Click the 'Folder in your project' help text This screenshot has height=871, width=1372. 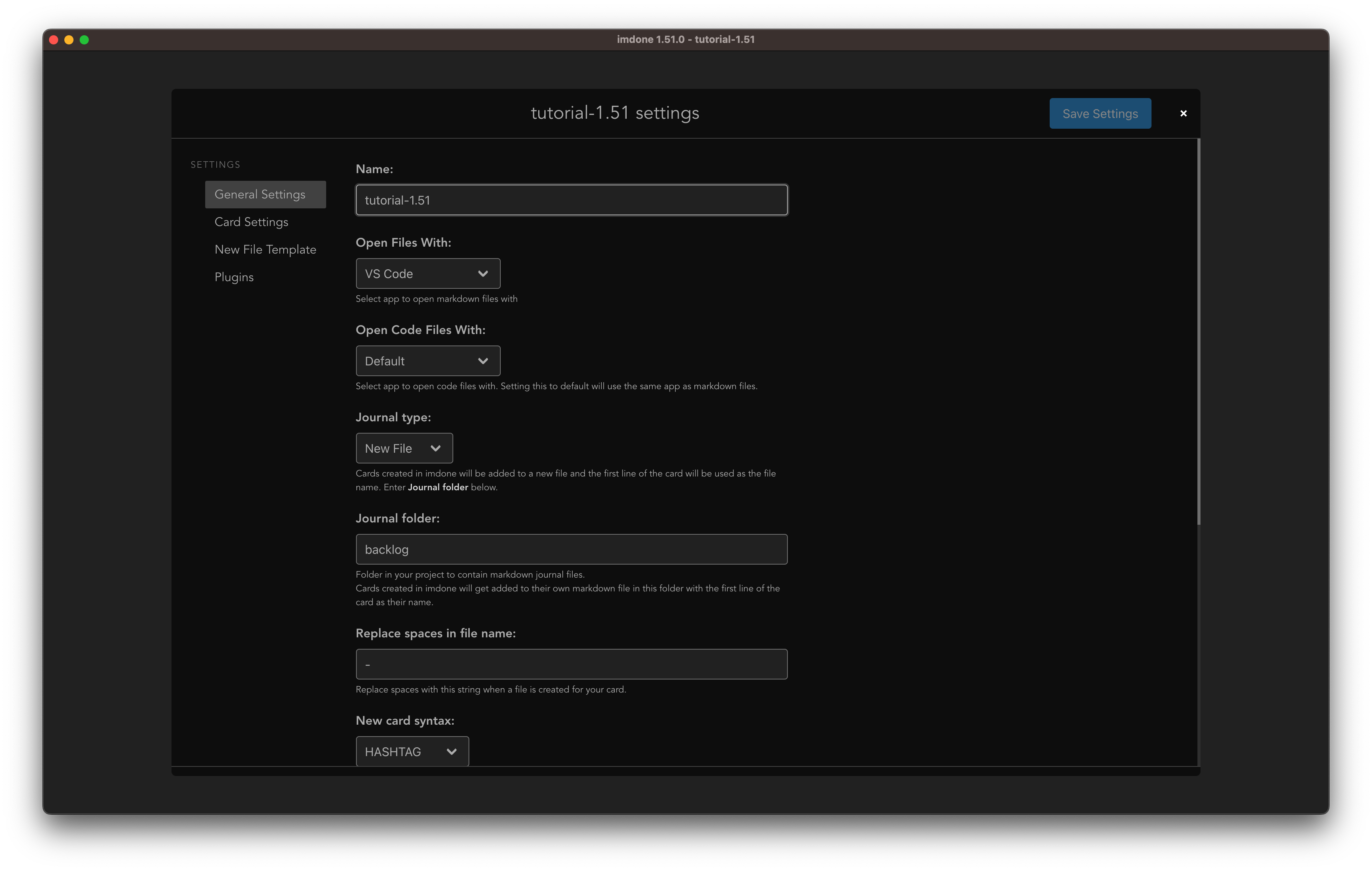[470, 575]
